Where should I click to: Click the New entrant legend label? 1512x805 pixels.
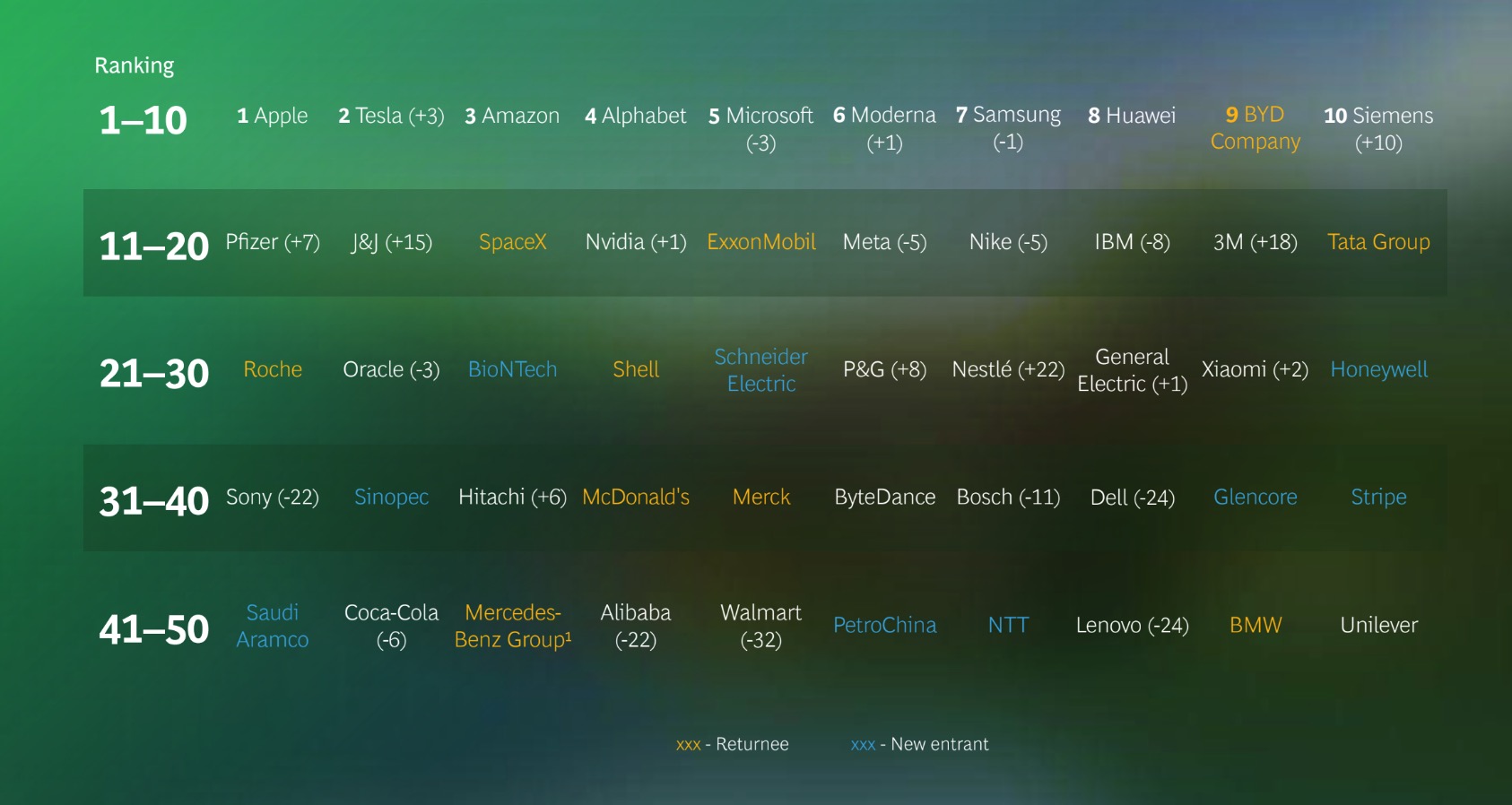click(939, 744)
